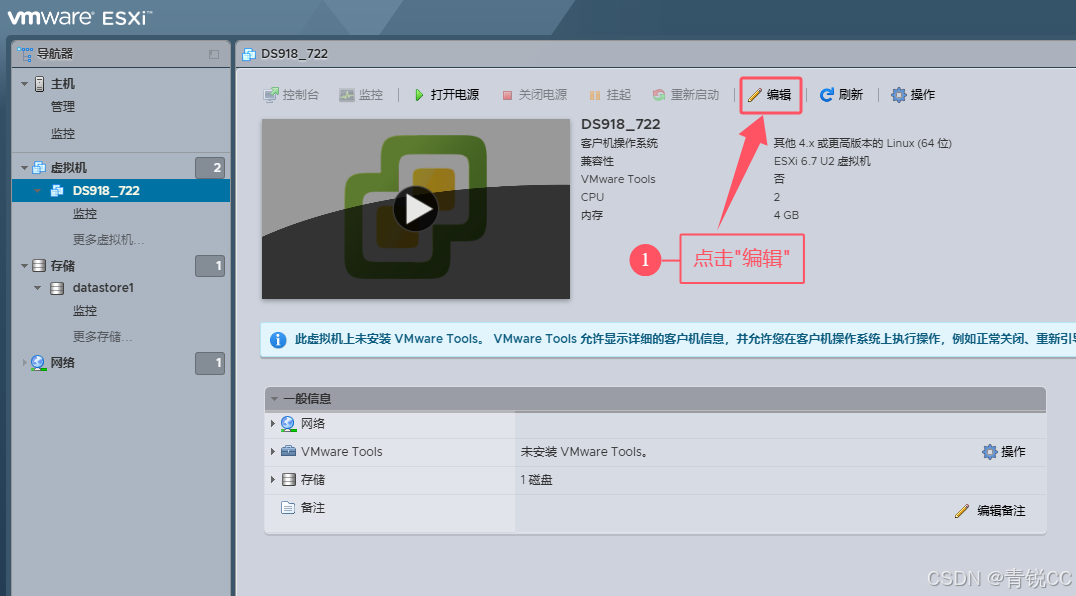Collapse the datastore1 tree node
Image resolution: width=1076 pixels, height=596 pixels.
click(38, 288)
